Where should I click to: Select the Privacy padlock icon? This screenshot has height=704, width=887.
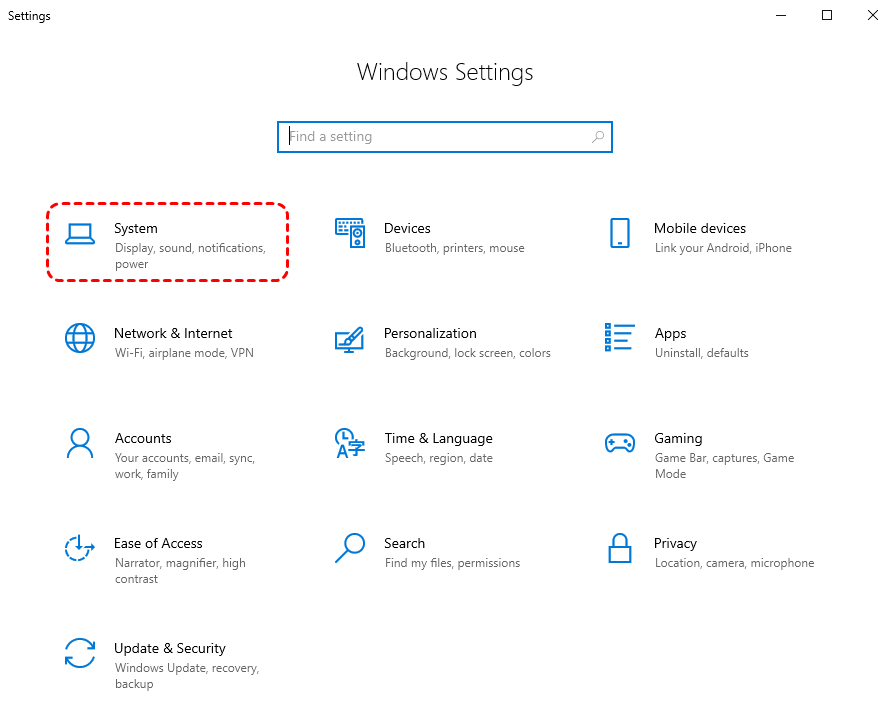point(619,548)
